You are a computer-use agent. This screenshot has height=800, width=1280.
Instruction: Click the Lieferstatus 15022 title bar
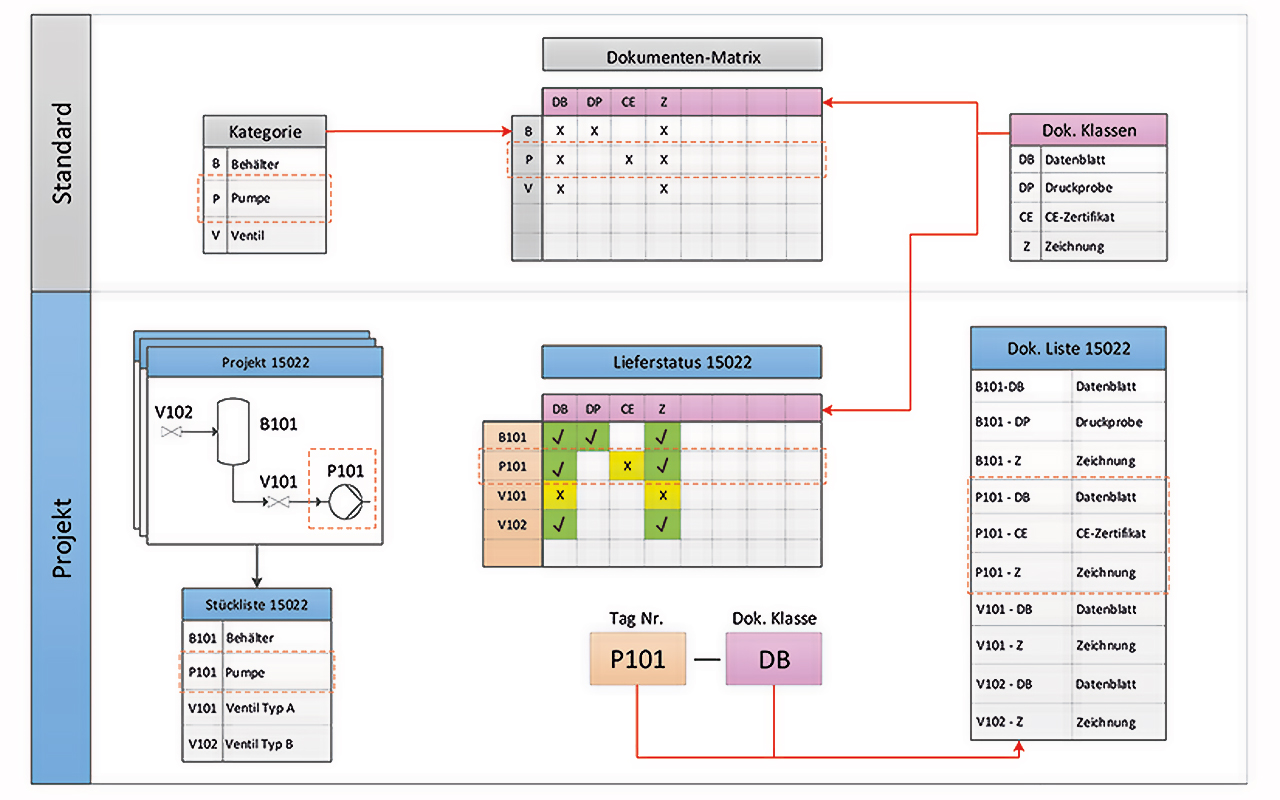click(681, 361)
